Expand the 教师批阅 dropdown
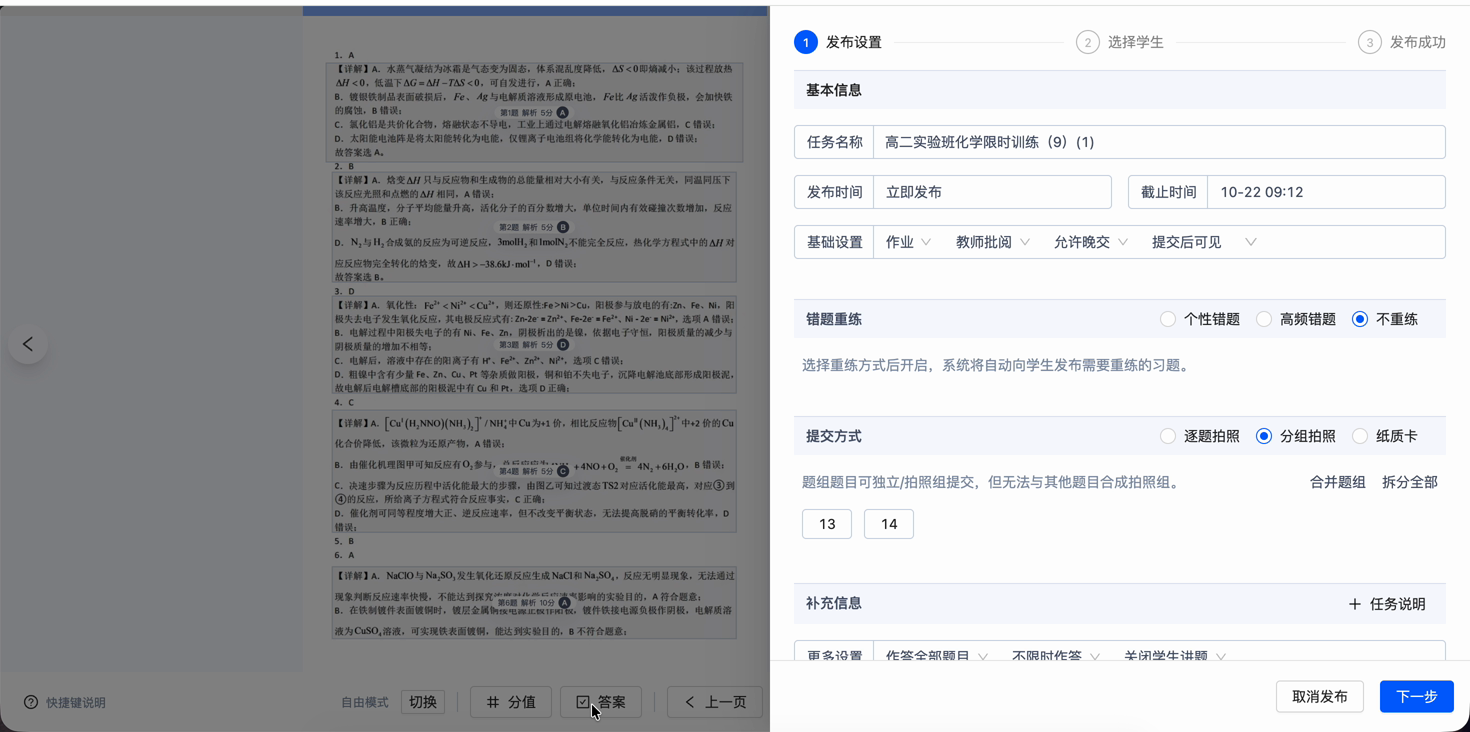1470x732 pixels. click(993, 242)
